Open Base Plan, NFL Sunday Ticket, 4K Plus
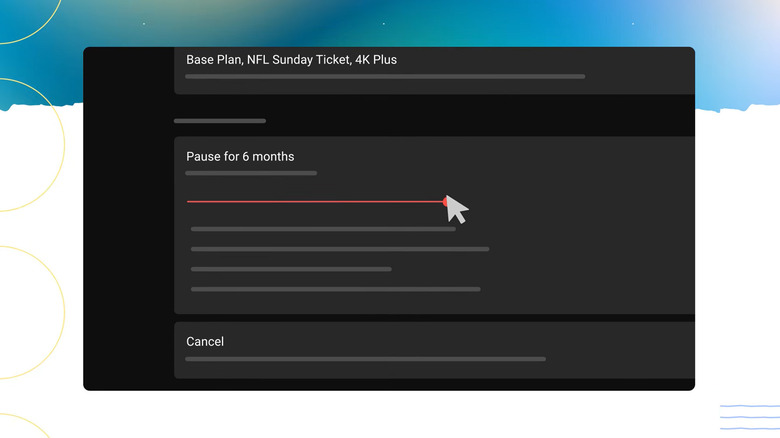The image size is (780, 438). [291, 60]
